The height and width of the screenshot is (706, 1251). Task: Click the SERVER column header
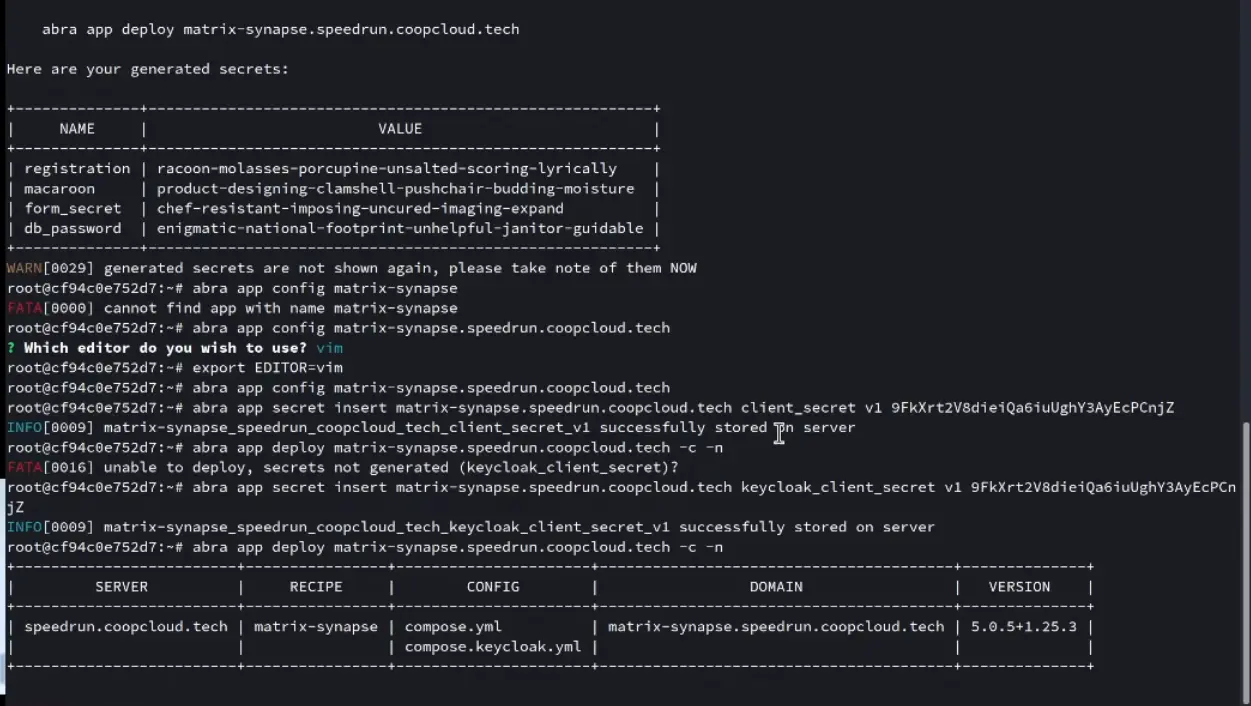[121, 587]
